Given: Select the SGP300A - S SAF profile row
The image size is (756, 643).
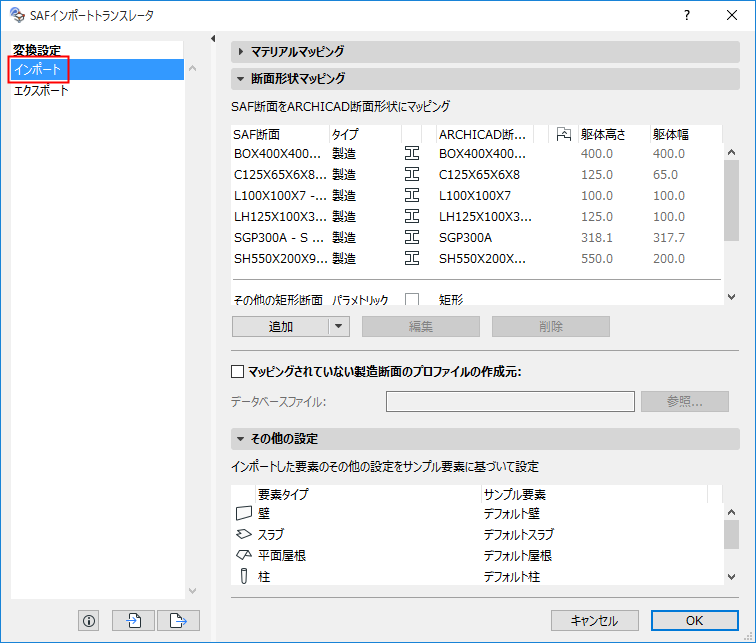Looking at the screenshot, I should tap(477, 238).
